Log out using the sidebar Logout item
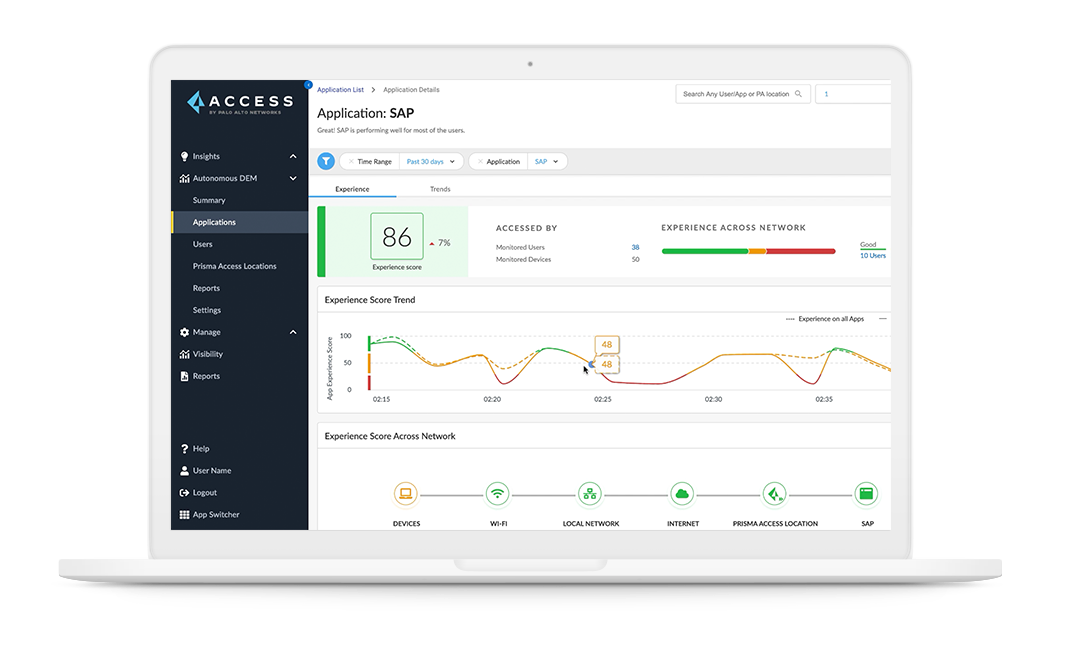The image size is (1081, 664). click(x=204, y=493)
